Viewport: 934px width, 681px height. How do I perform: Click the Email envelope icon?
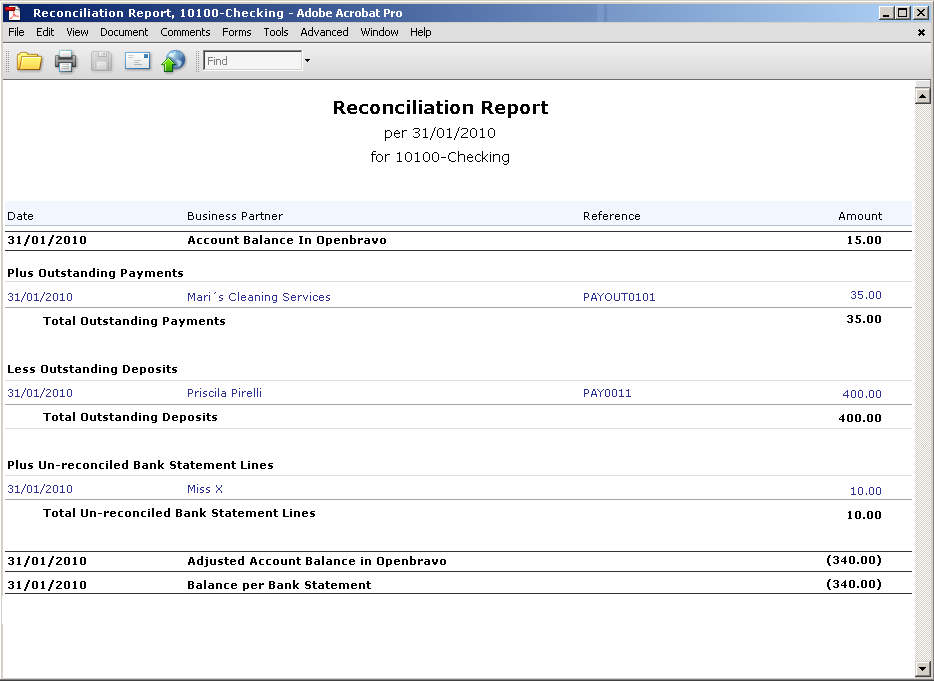[137, 61]
